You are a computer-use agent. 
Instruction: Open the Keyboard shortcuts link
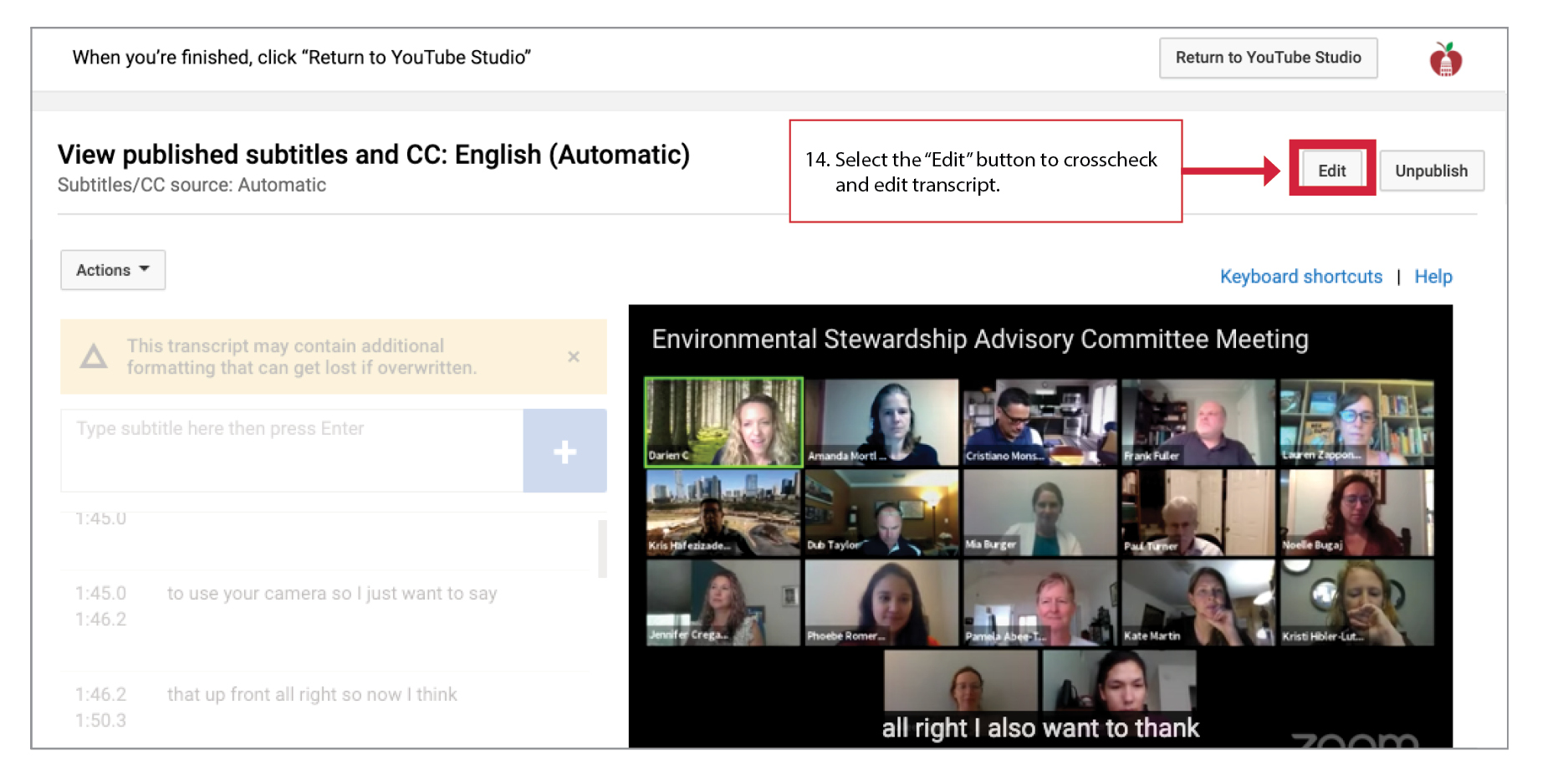tap(1300, 277)
